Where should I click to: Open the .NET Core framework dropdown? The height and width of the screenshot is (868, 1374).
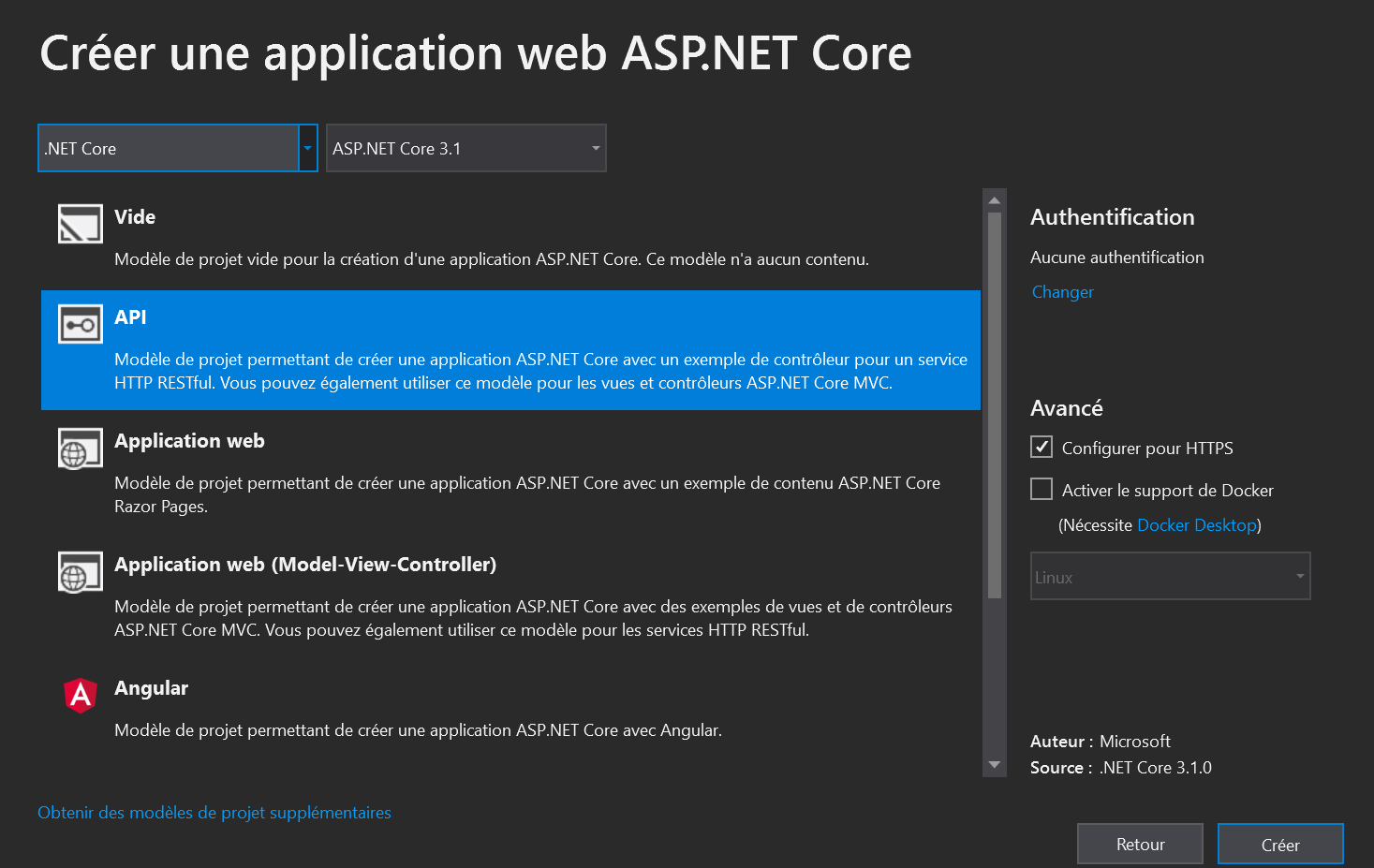(177, 148)
